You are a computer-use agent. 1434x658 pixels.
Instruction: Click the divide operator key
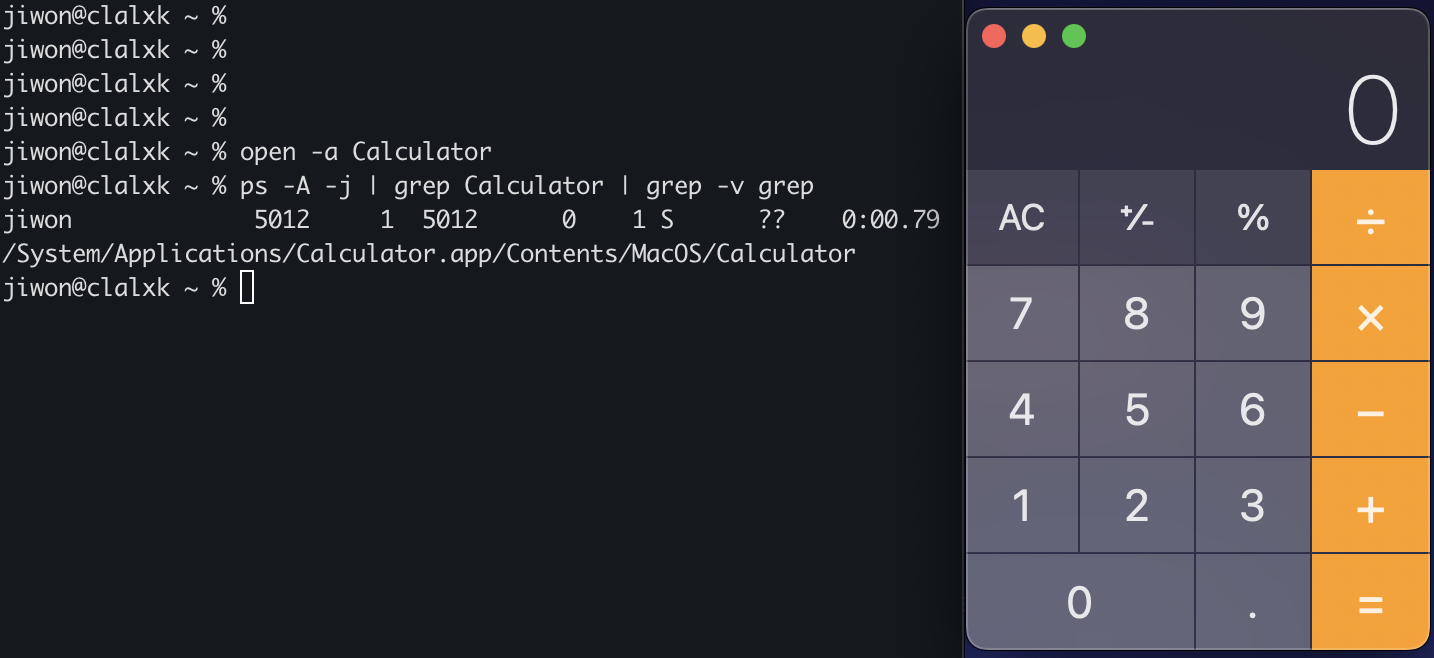(1370, 218)
